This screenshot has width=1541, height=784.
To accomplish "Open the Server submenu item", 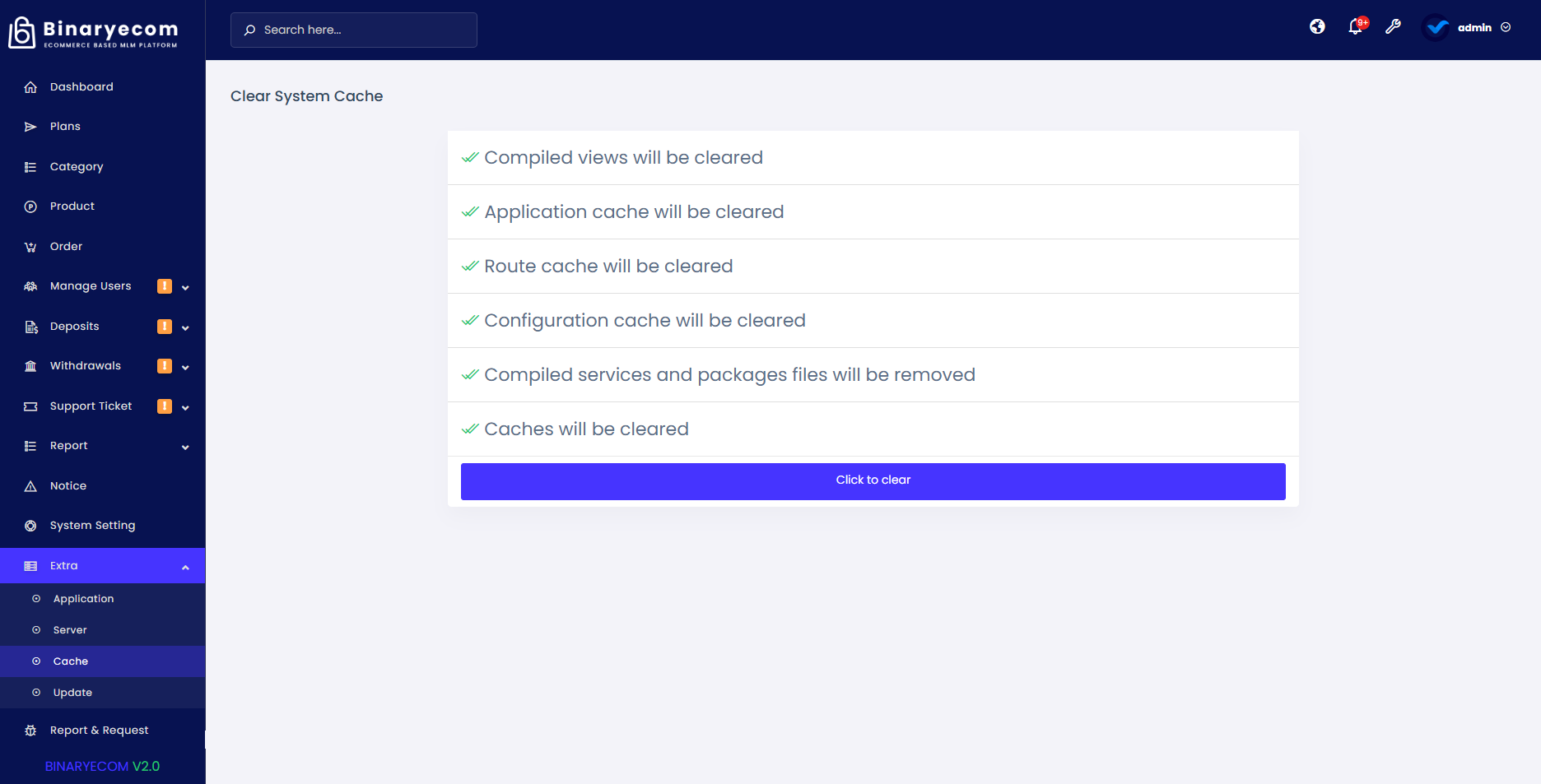I will pyautogui.click(x=70, y=630).
